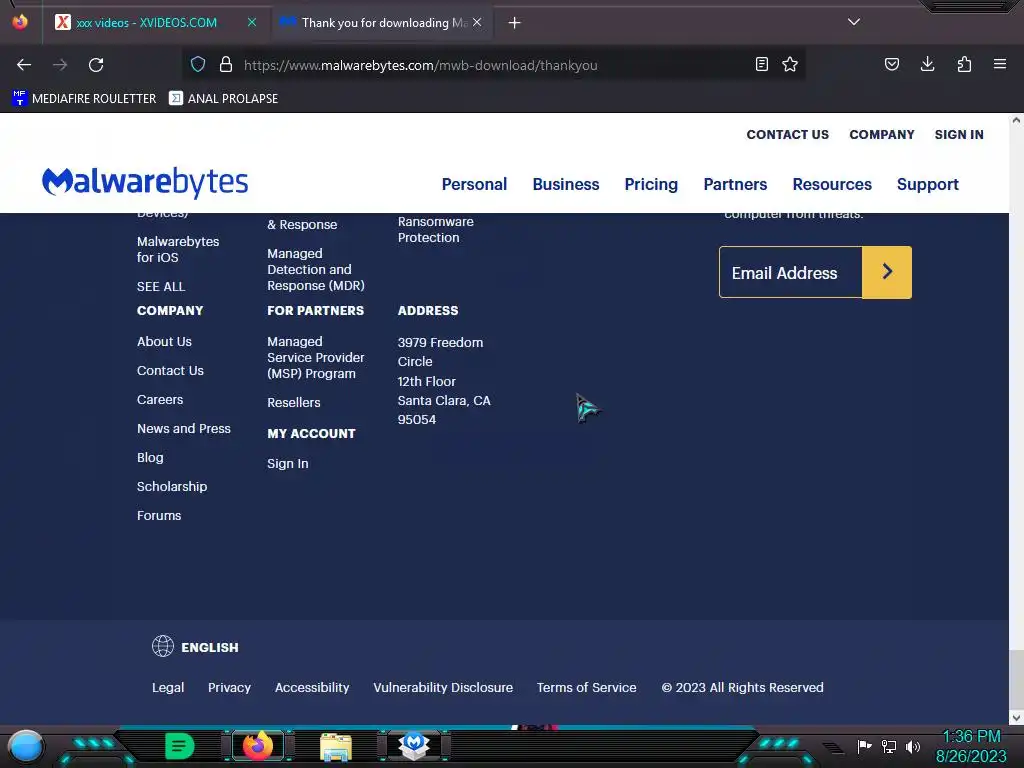Open Managed Service Provider (MSP) Program link
The height and width of the screenshot is (768, 1024).
[315, 357]
